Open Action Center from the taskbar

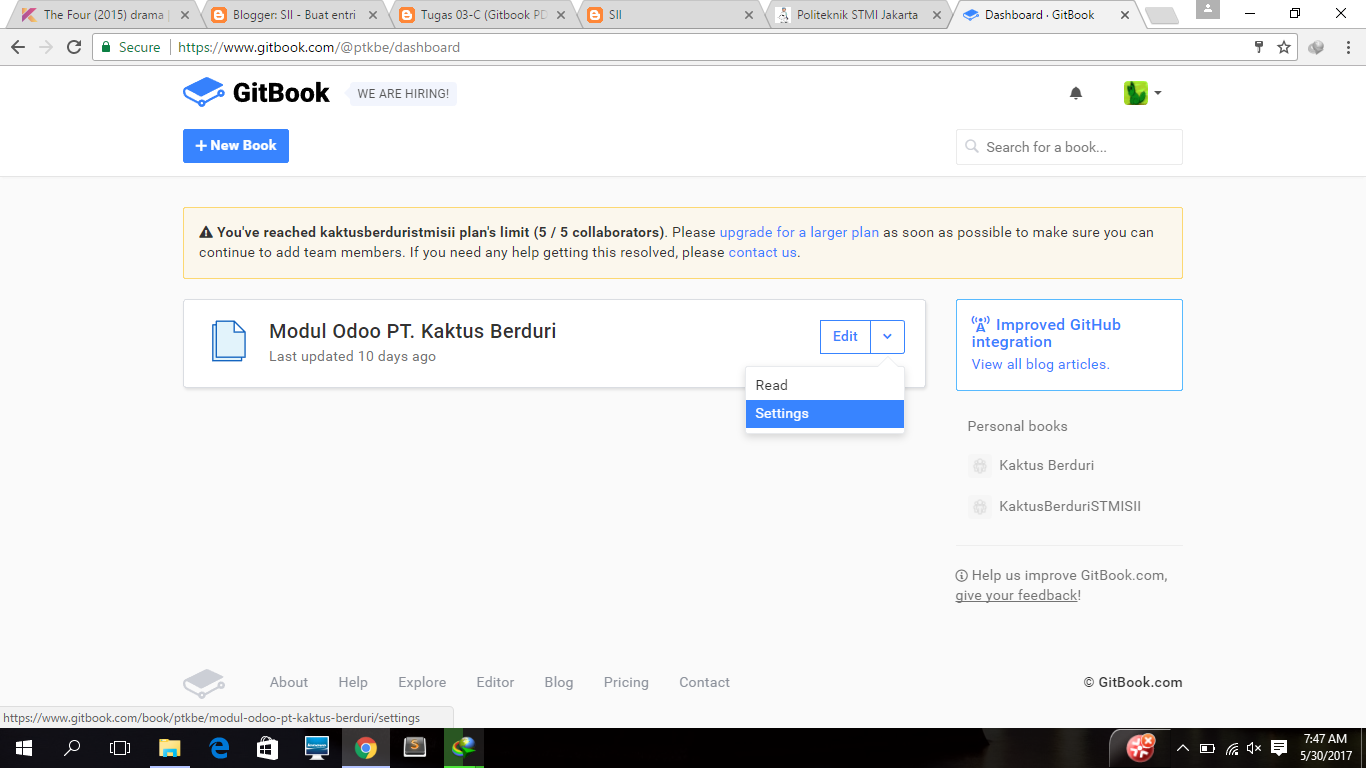pos(1279,747)
